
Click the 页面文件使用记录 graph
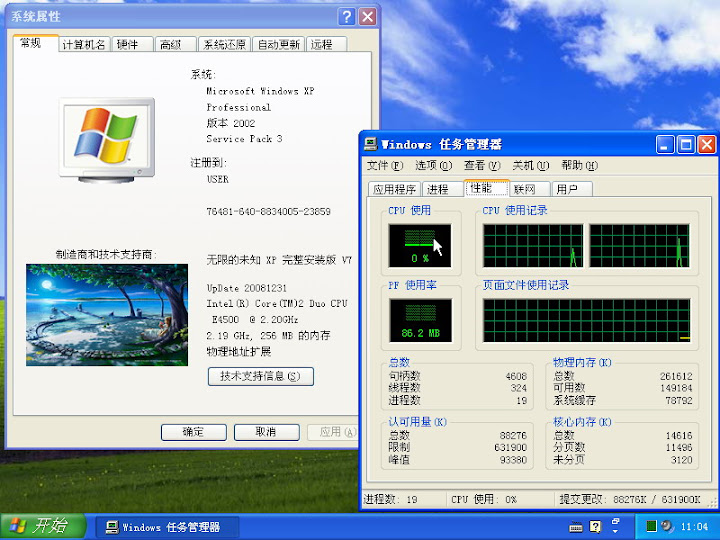586,321
